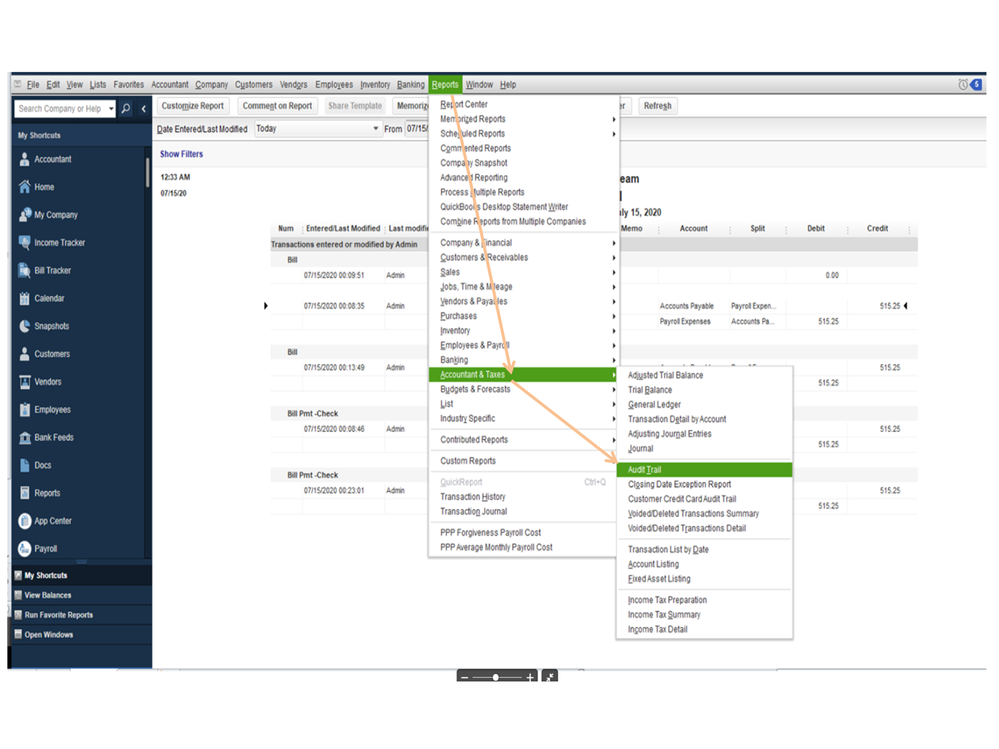The image size is (999, 749).
Task: Expand Budgets & Forecasts submenu
Action: 524,389
